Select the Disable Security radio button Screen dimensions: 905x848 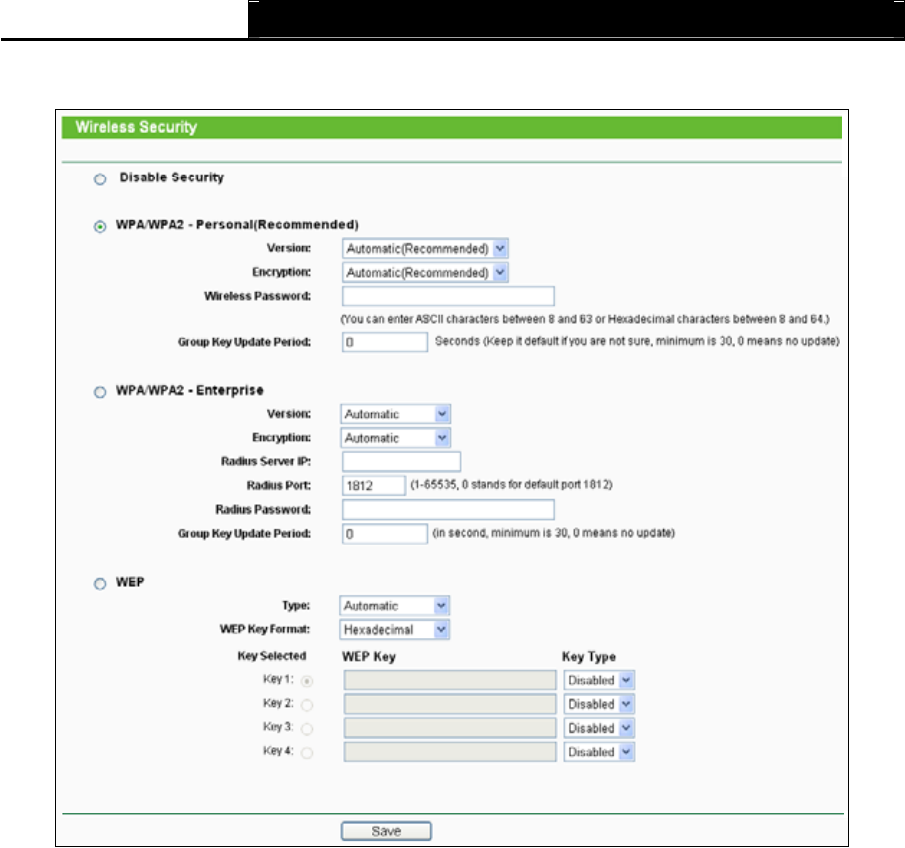[x=100, y=179]
